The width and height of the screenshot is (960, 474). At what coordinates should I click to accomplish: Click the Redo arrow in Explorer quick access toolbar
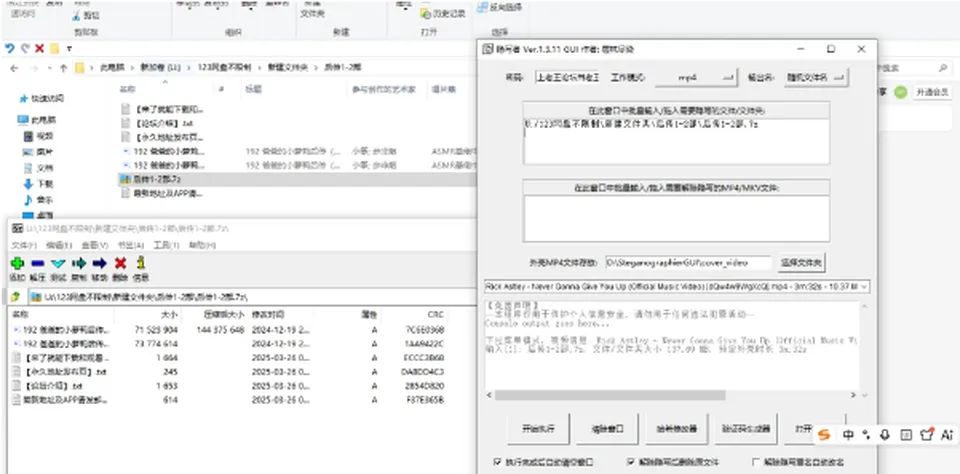tap(24, 48)
